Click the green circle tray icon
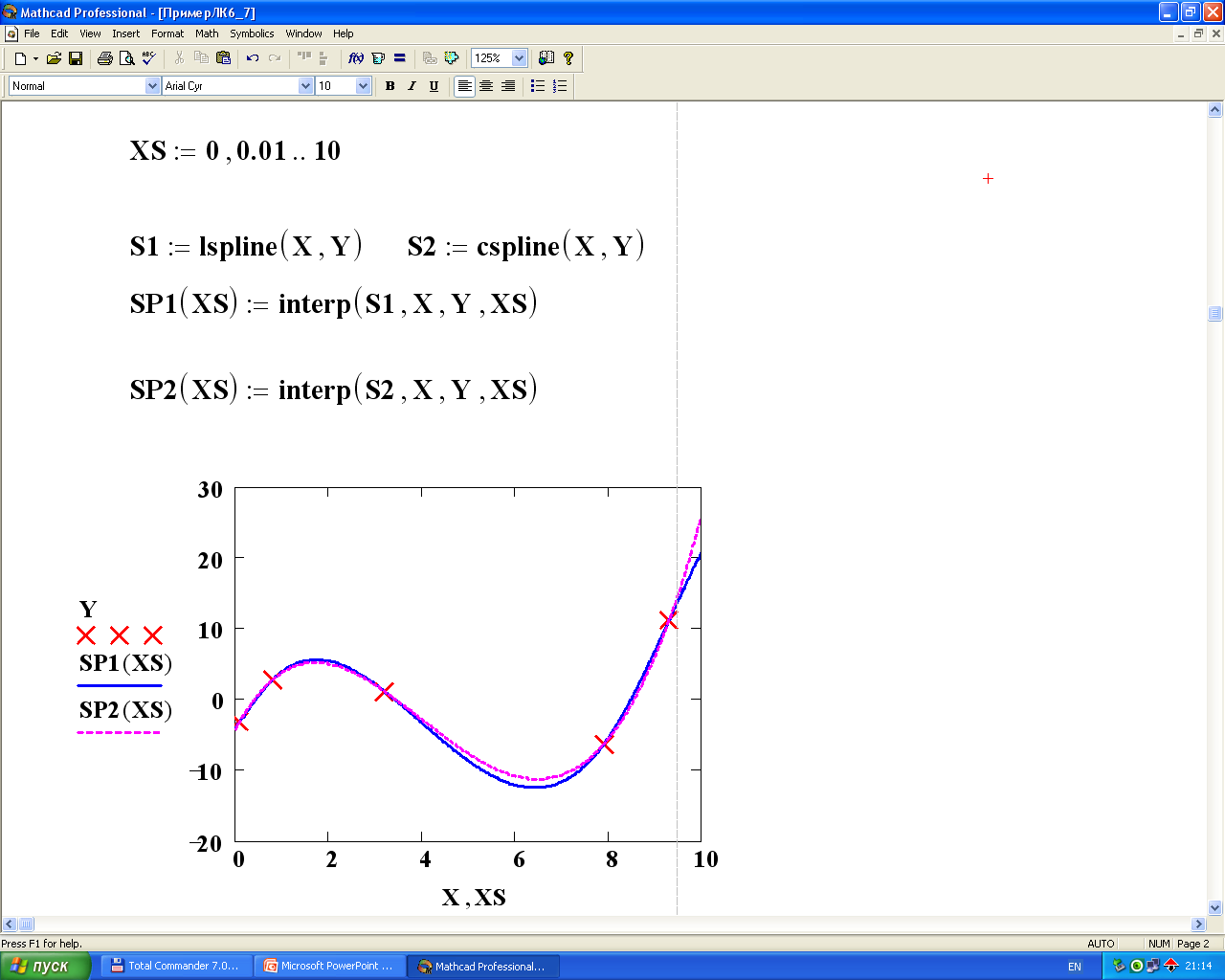Viewport: 1225px width, 980px height. [x=1137, y=967]
